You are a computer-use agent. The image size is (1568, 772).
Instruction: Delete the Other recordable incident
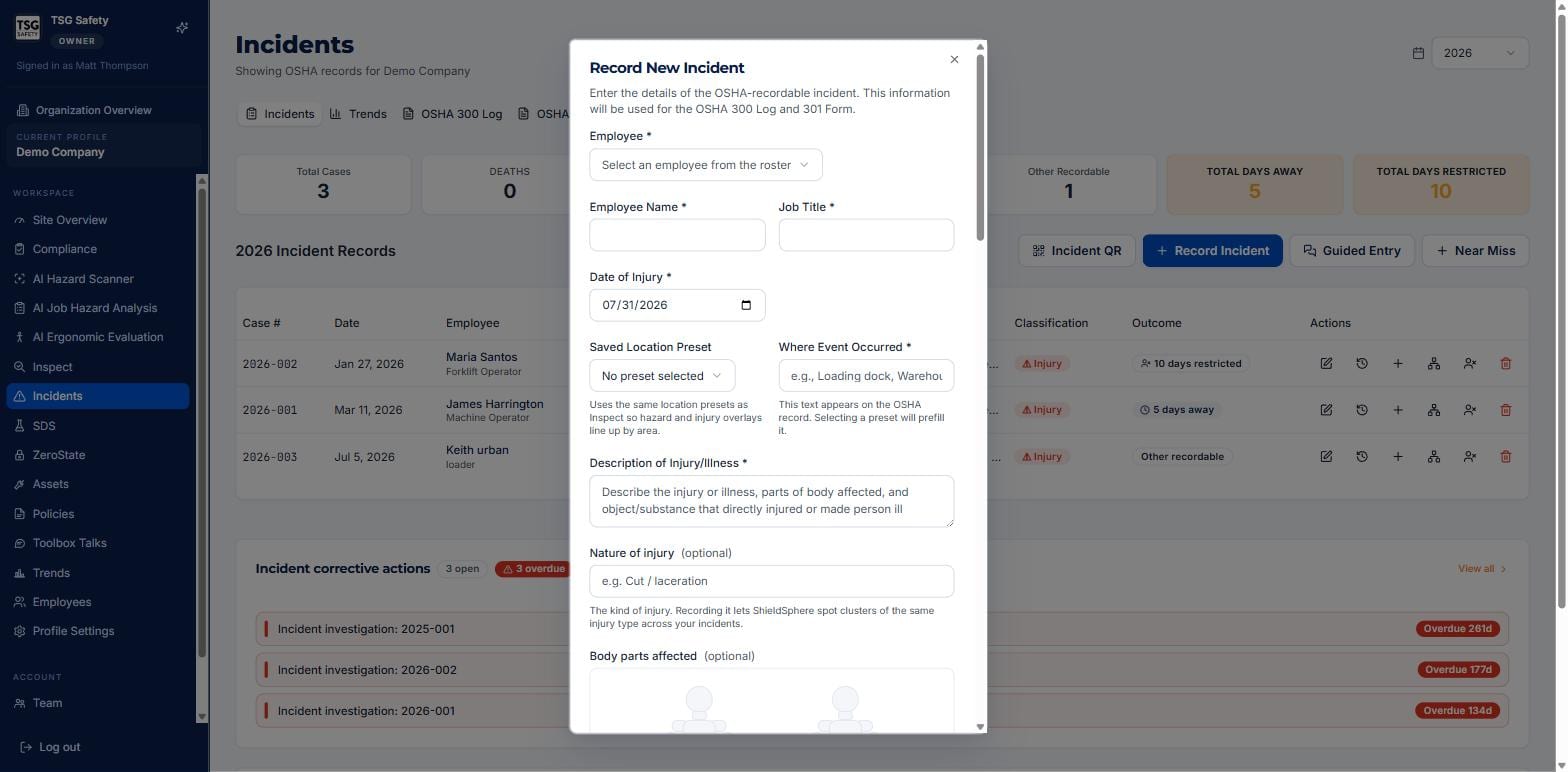pos(1506,457)
